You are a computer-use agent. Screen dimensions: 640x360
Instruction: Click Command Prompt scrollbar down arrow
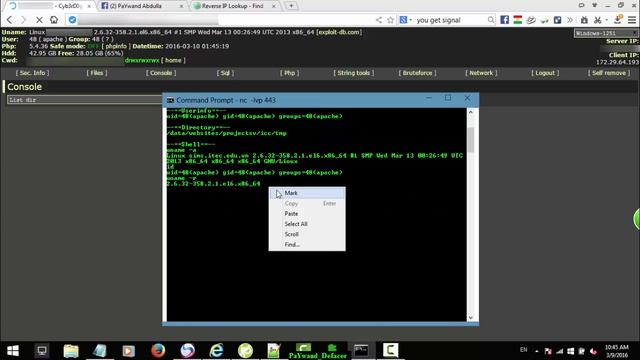click(x=471, y=317)
